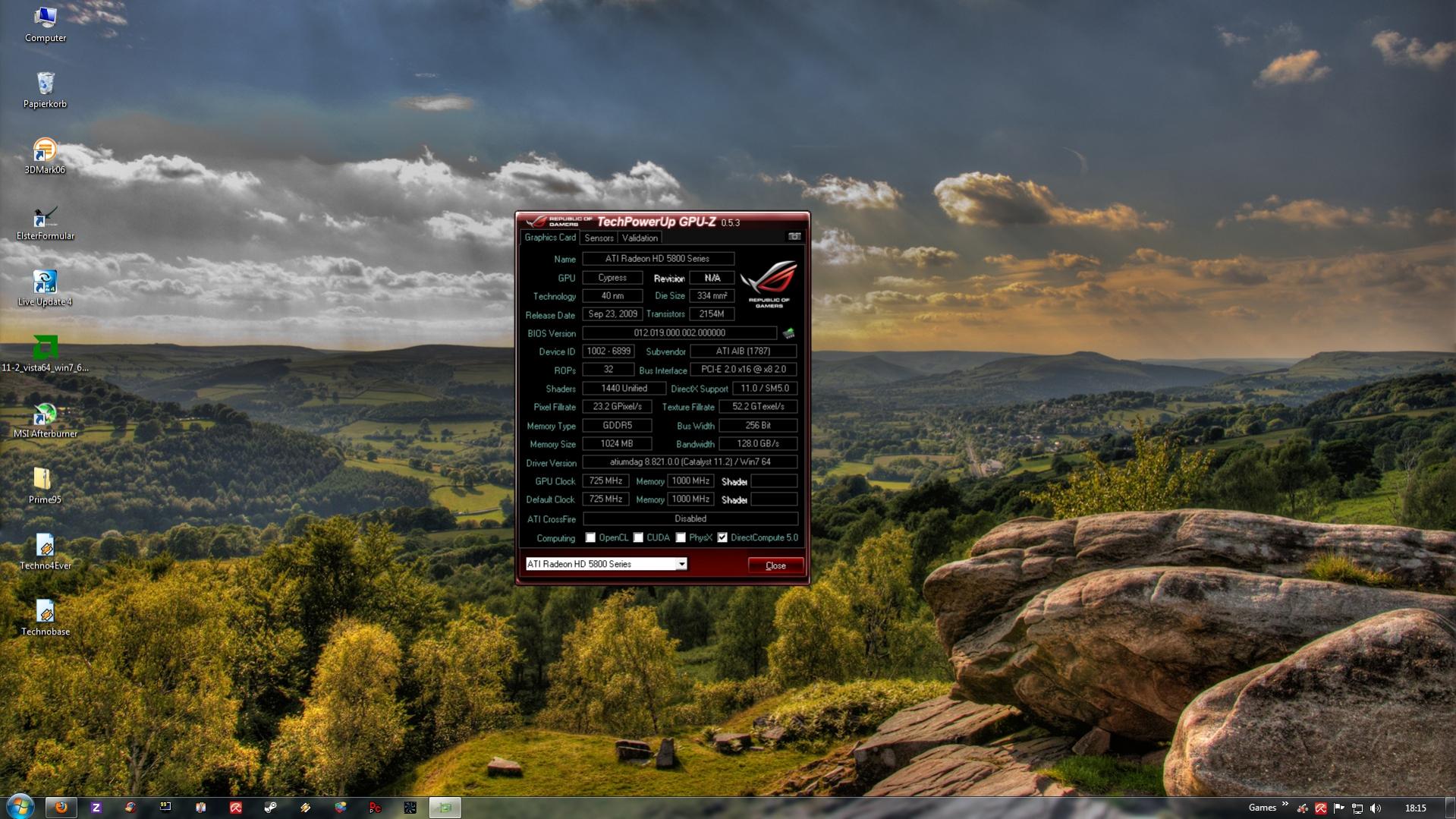Image resolution: width=1456 pixels, height=819 pixels.
Task: Click the fan-shaped taskbar icon
Action: 410,808
